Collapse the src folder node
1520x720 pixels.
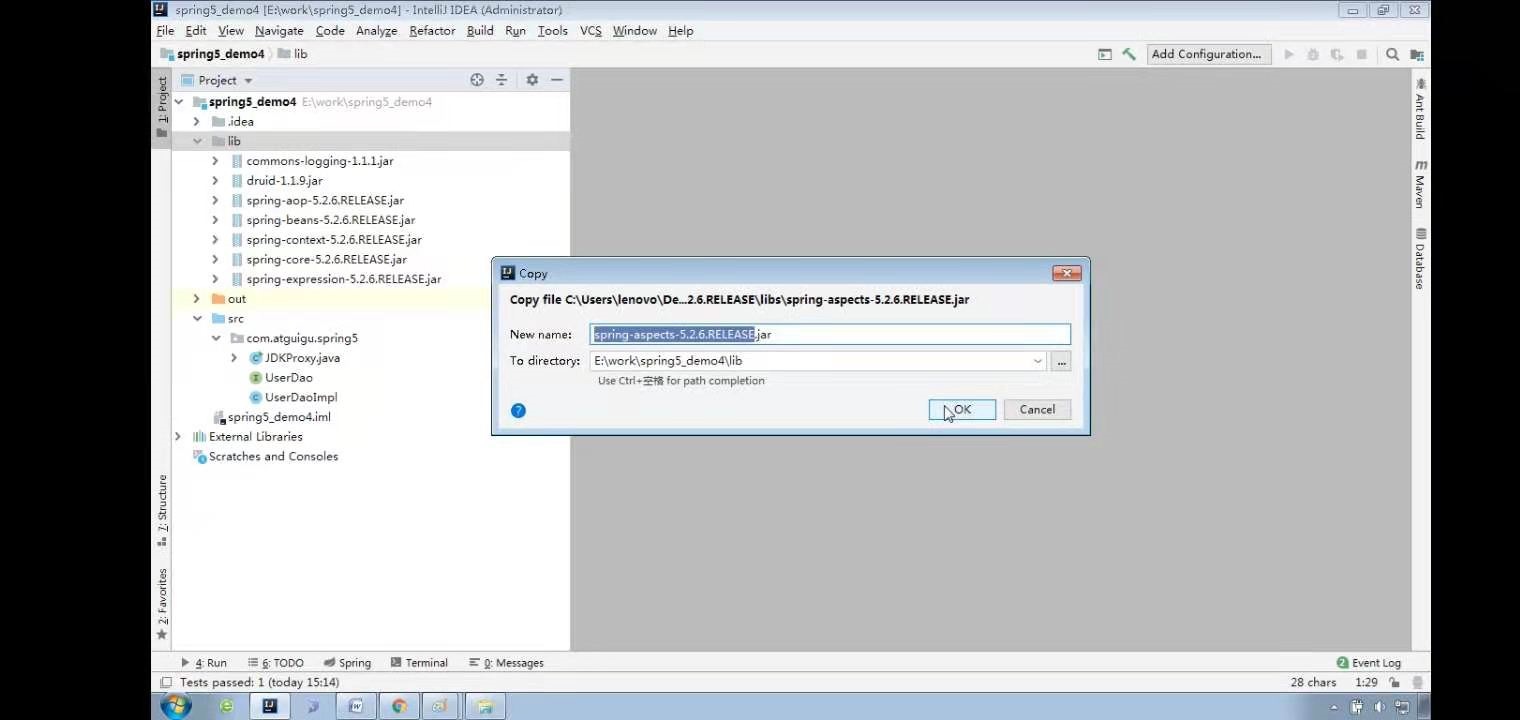[197, 319]
